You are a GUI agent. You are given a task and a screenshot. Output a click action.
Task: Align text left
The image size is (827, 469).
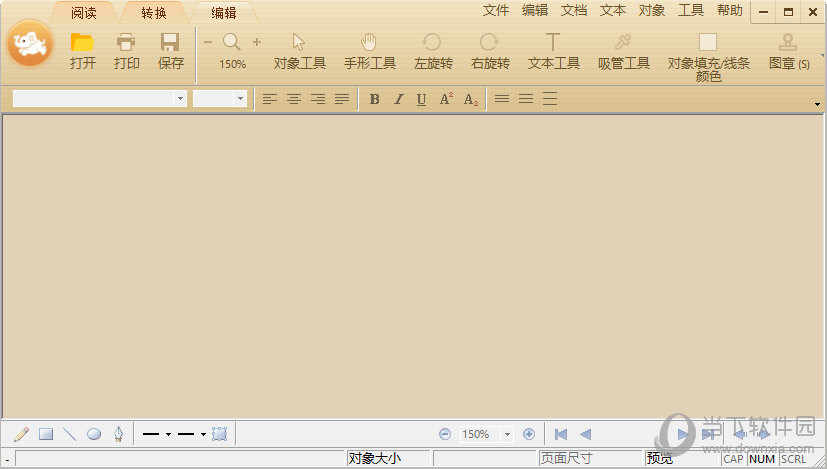click(270, 99)
